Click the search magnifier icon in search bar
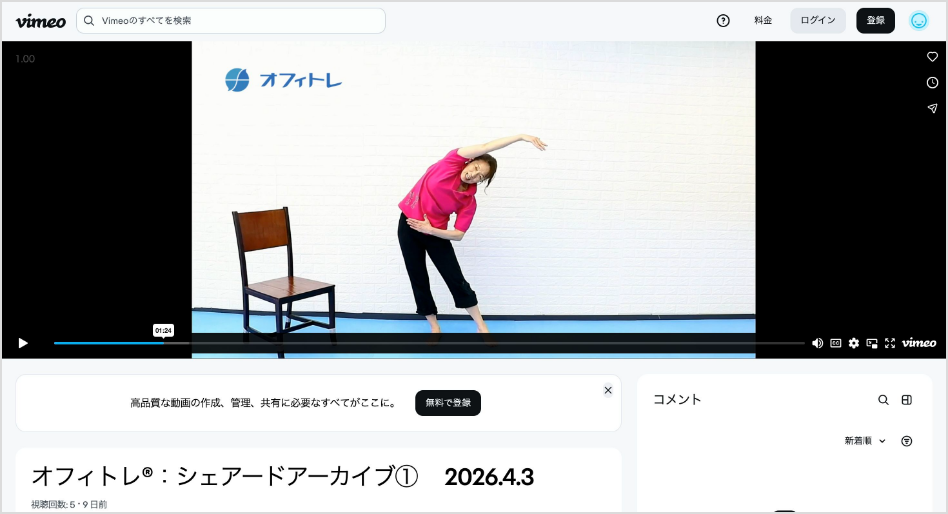948x514 pixels. point(89,21)
